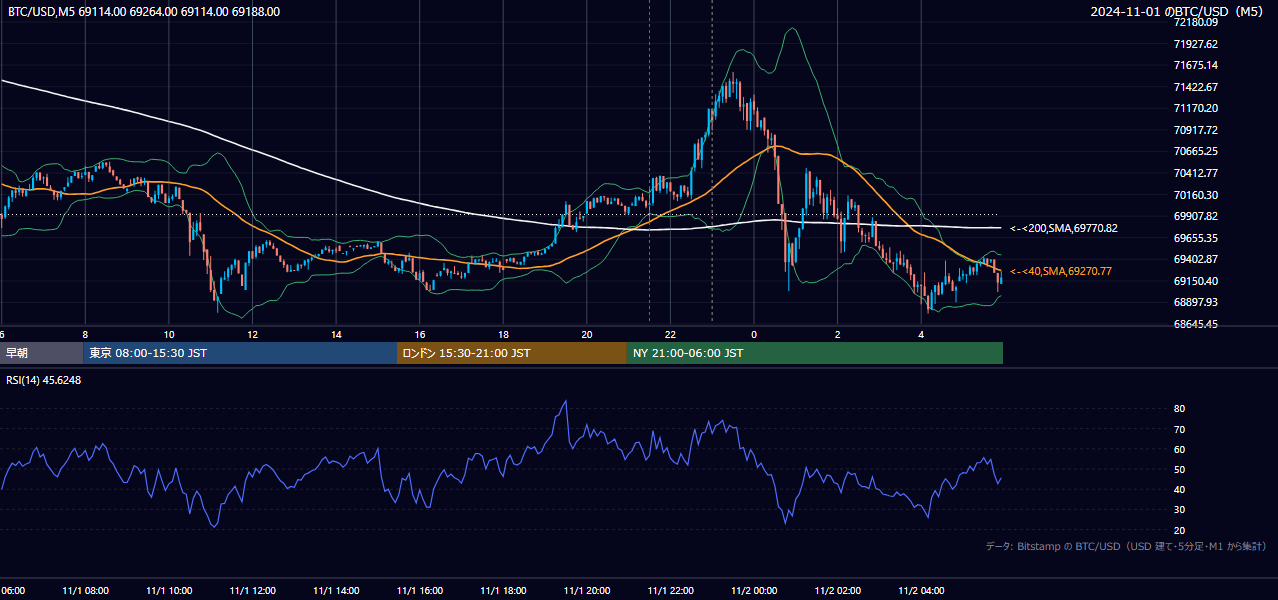Click the RSI 30 level label
The height and width of the screenshot is (600, 1278).
[1179, 510]
